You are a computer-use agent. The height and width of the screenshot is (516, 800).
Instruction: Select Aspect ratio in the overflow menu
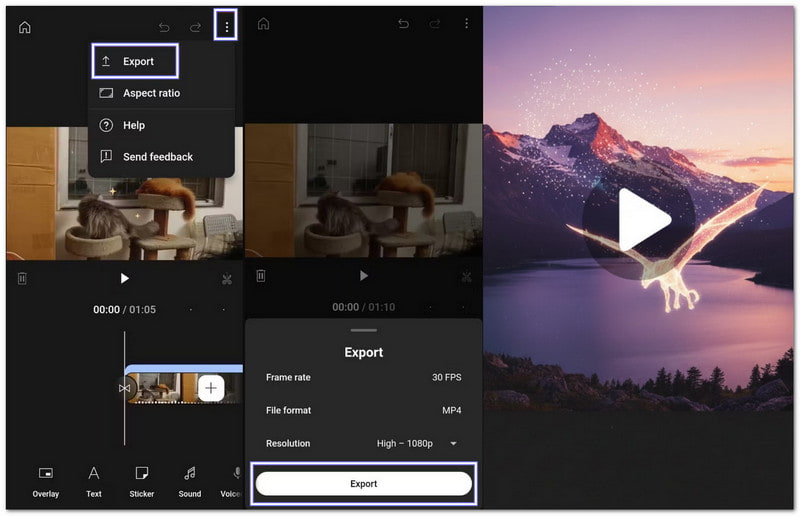[161, 93]
